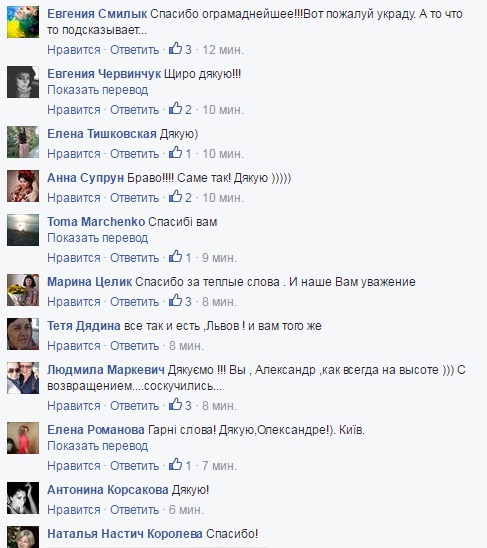487x548 pixels.
Task: Show translation of Елена Романова's comment
Action: tap(98, 446)
